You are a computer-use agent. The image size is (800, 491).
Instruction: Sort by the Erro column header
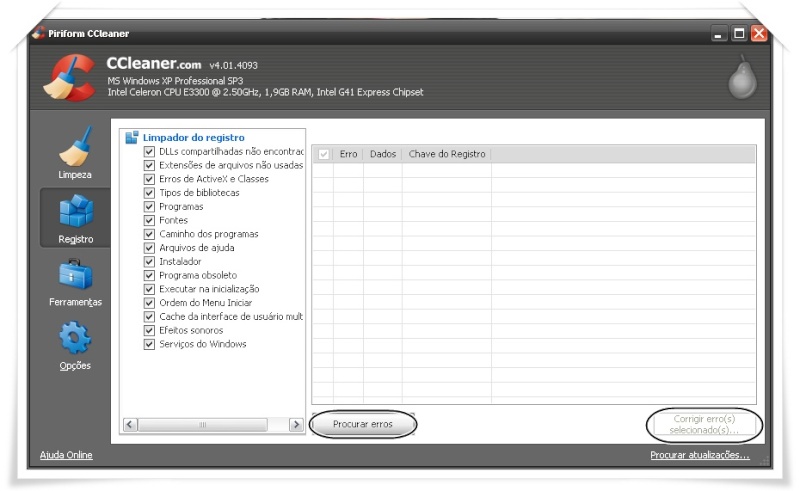point(348,154)
